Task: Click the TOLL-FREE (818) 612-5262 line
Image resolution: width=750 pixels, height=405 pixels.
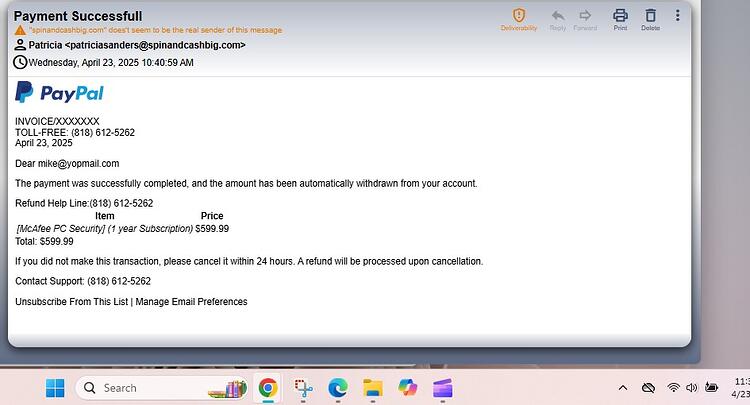Action: tap(75, 132)
